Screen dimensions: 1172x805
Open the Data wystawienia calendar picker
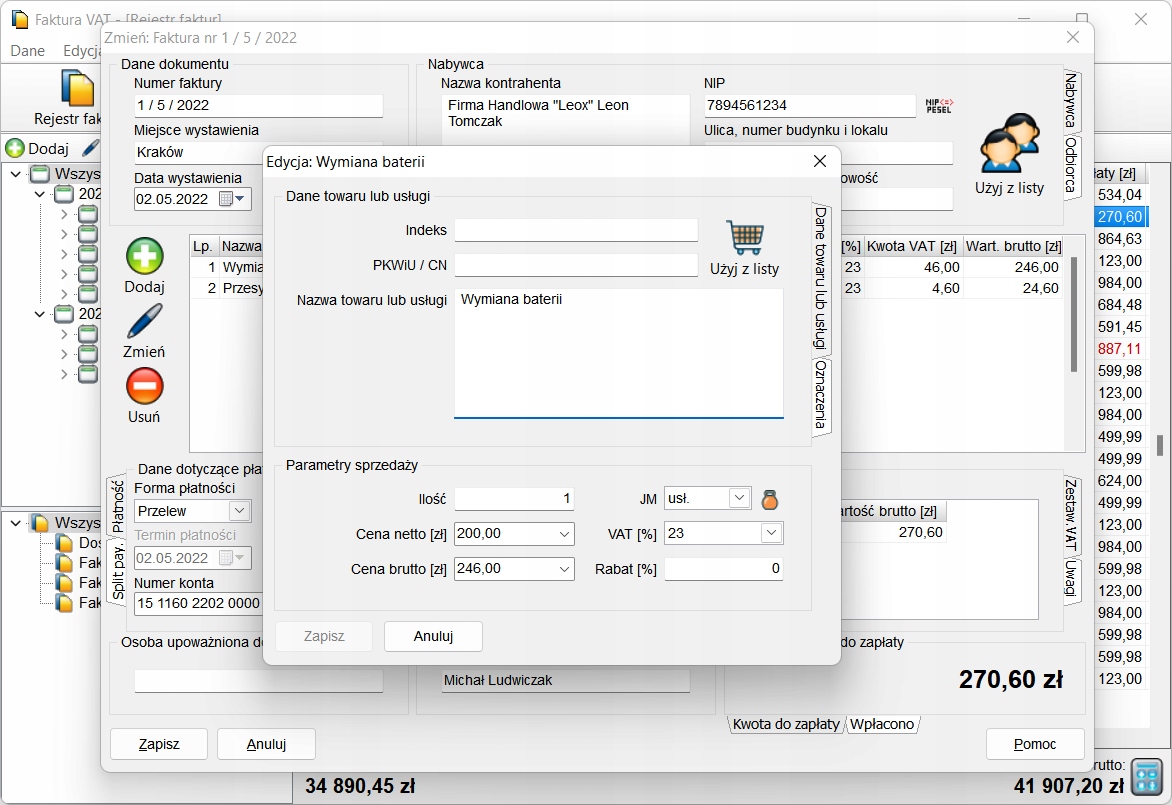[232, 199]
